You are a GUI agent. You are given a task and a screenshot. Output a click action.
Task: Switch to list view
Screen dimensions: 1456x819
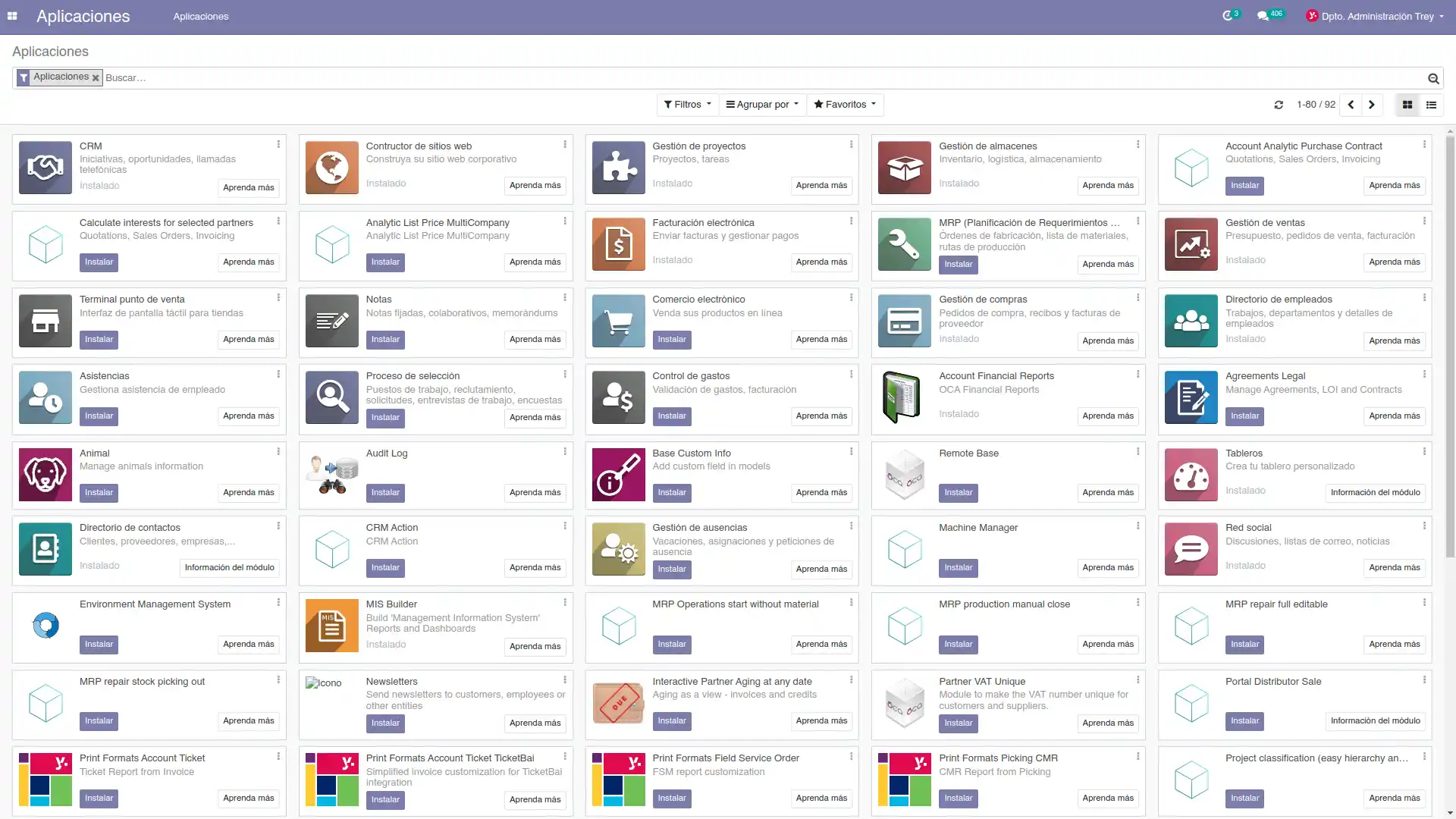1432,105
